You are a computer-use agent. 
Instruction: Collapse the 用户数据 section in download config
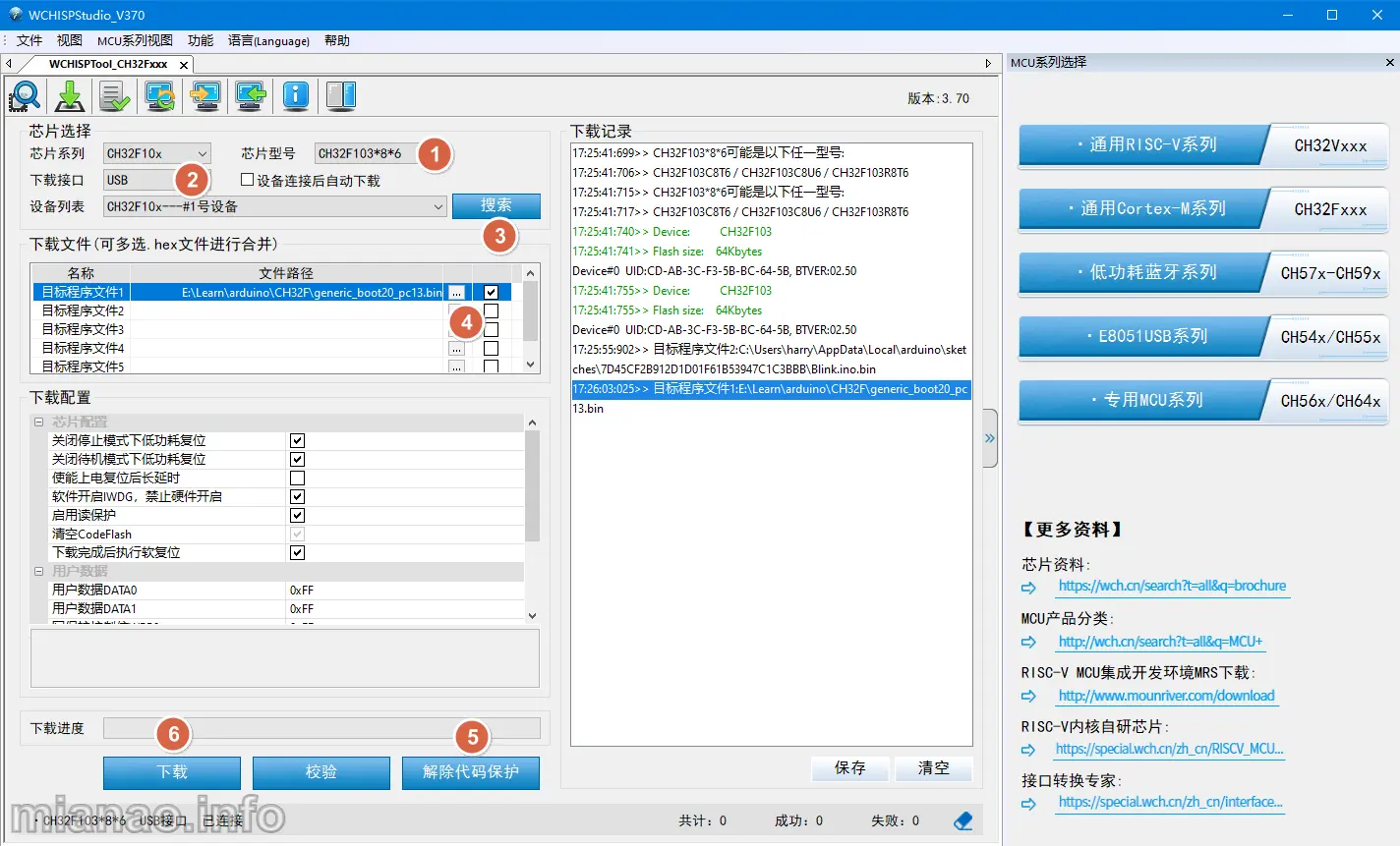coord(39,571)
